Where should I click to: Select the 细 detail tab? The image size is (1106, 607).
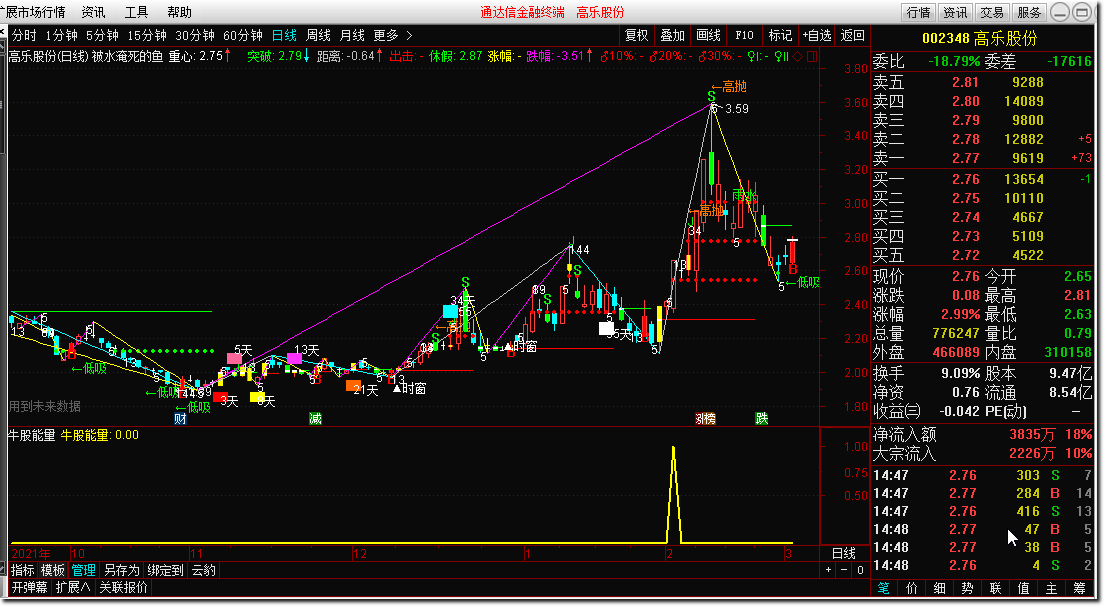pos(940,588)
